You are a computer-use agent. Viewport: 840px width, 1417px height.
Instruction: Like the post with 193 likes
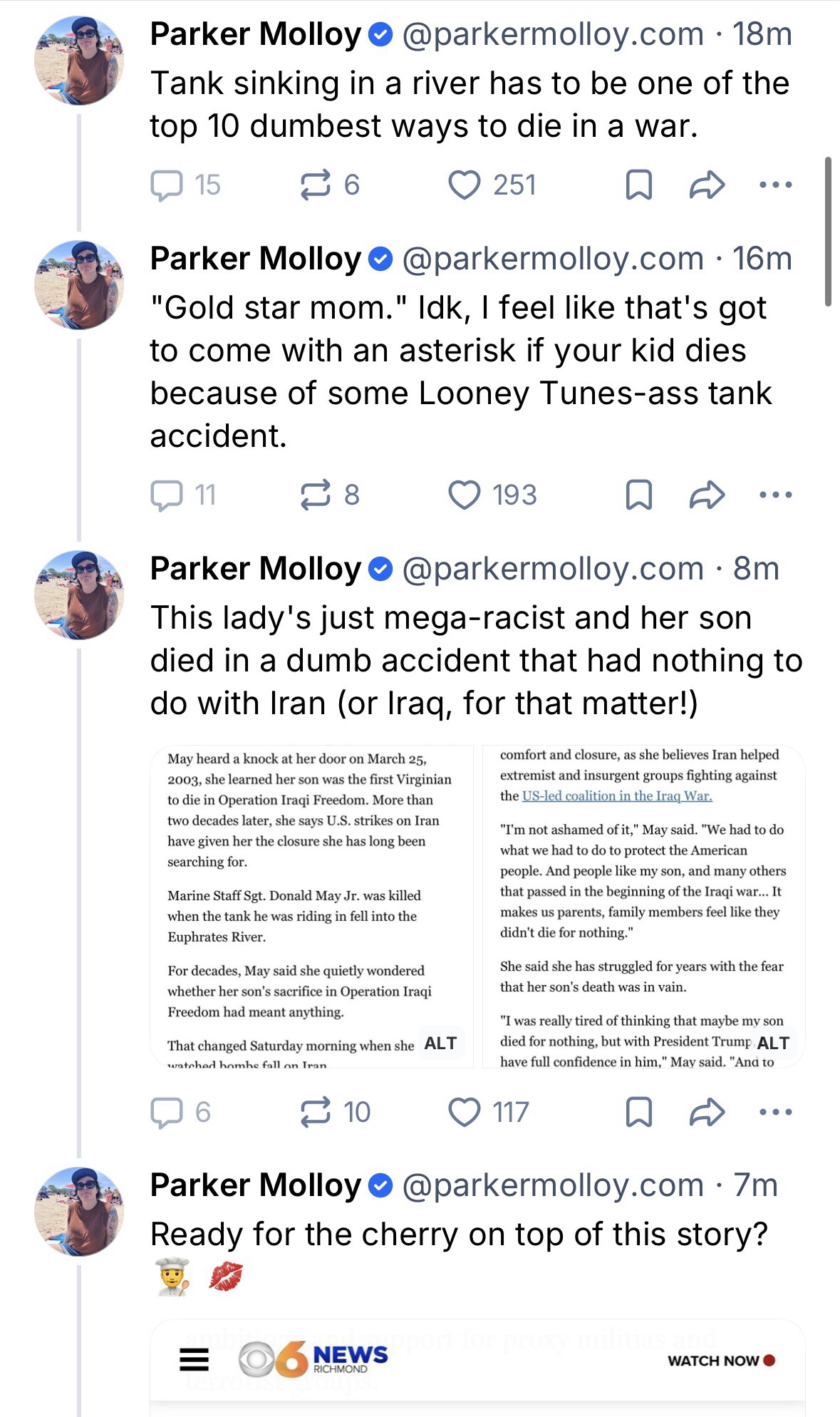point(465,495)
